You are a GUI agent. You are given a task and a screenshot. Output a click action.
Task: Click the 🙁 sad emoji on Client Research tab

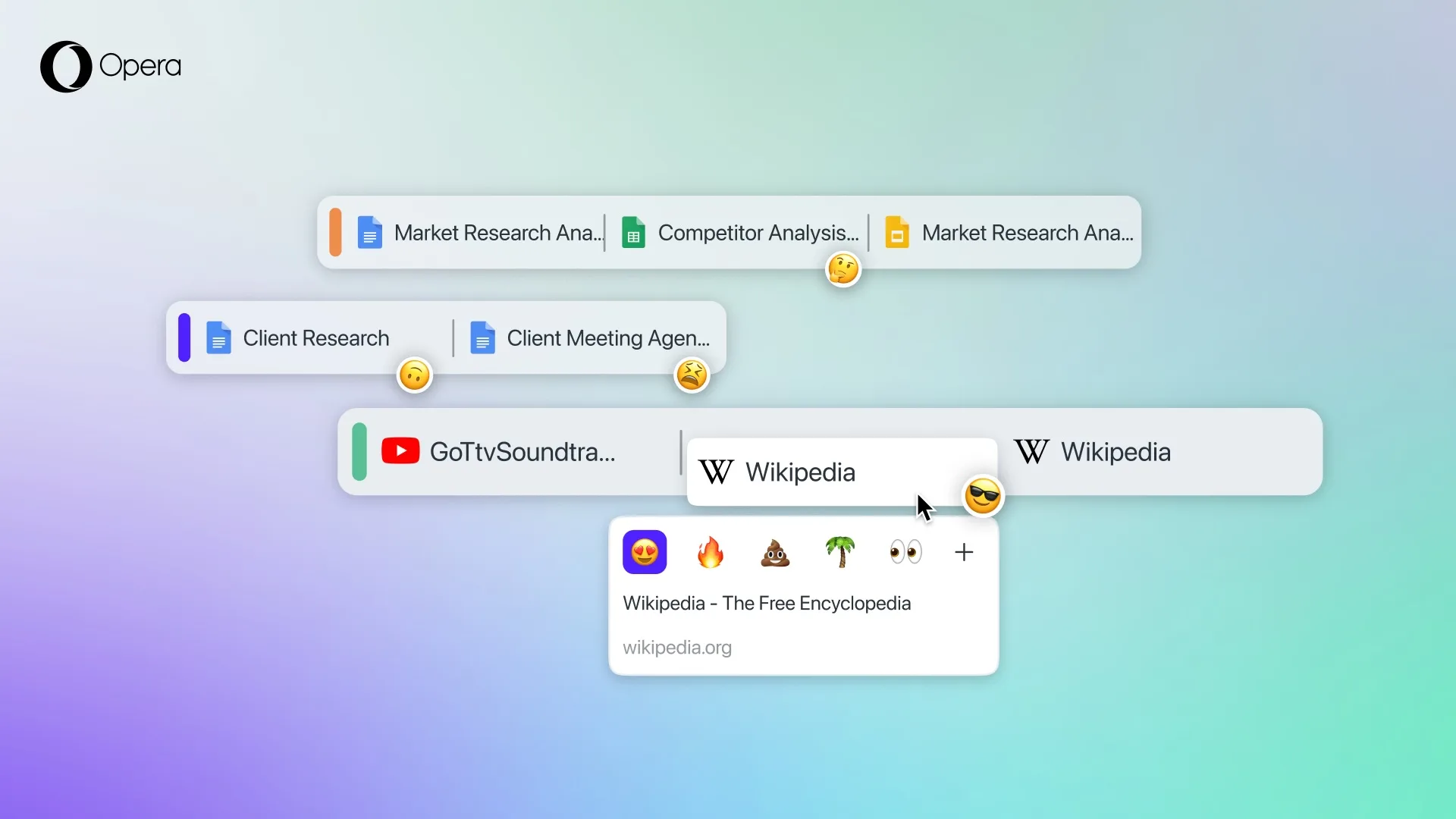pyautogui.click(x=414, y=374)
